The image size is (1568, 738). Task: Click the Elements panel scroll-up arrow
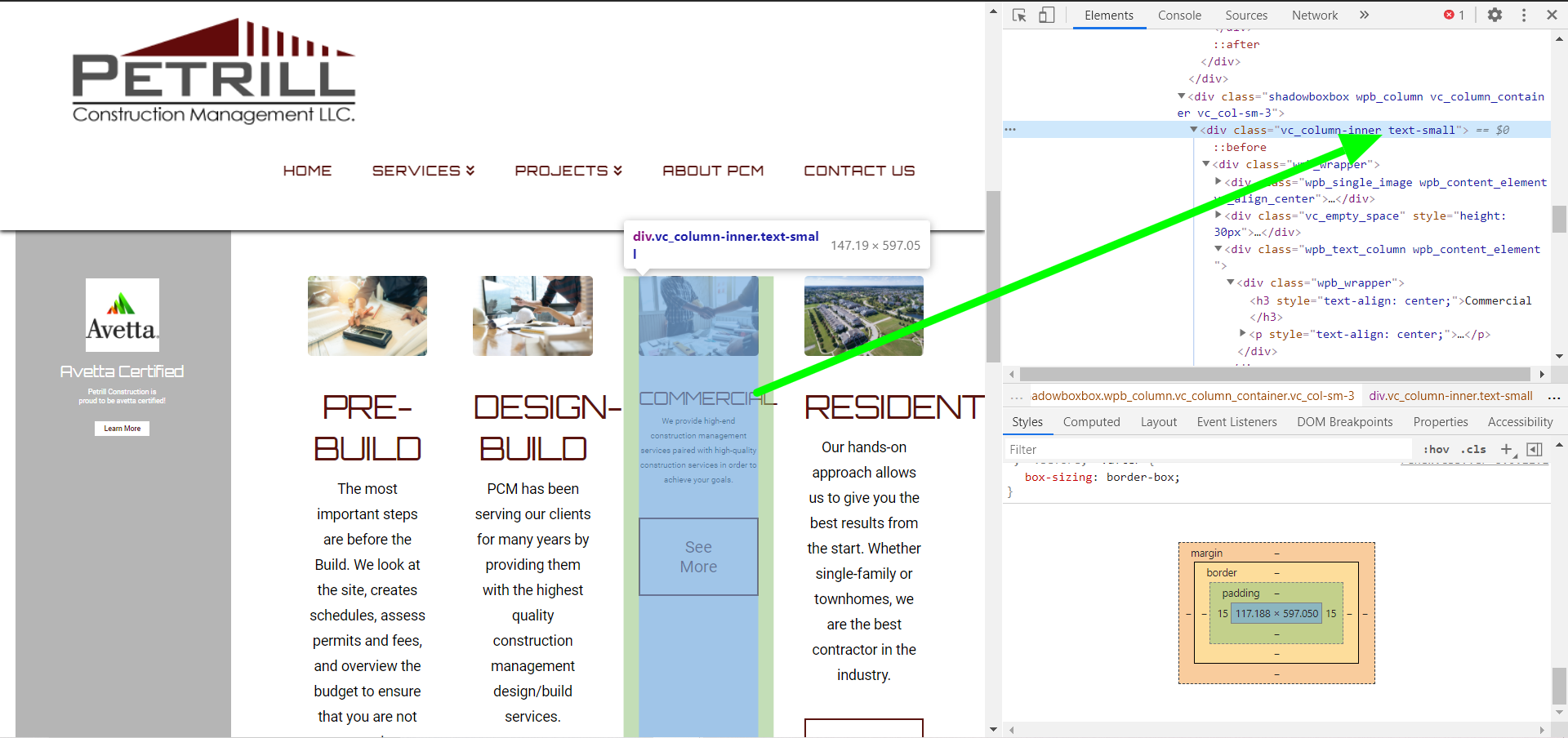(1559, 38)
